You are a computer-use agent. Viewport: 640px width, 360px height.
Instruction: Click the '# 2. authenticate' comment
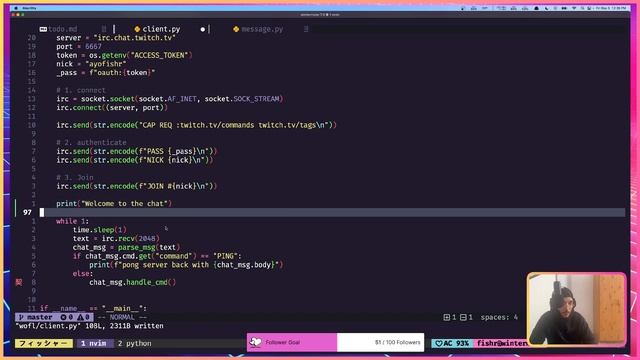pyautogui.click(x=91, y=142)
